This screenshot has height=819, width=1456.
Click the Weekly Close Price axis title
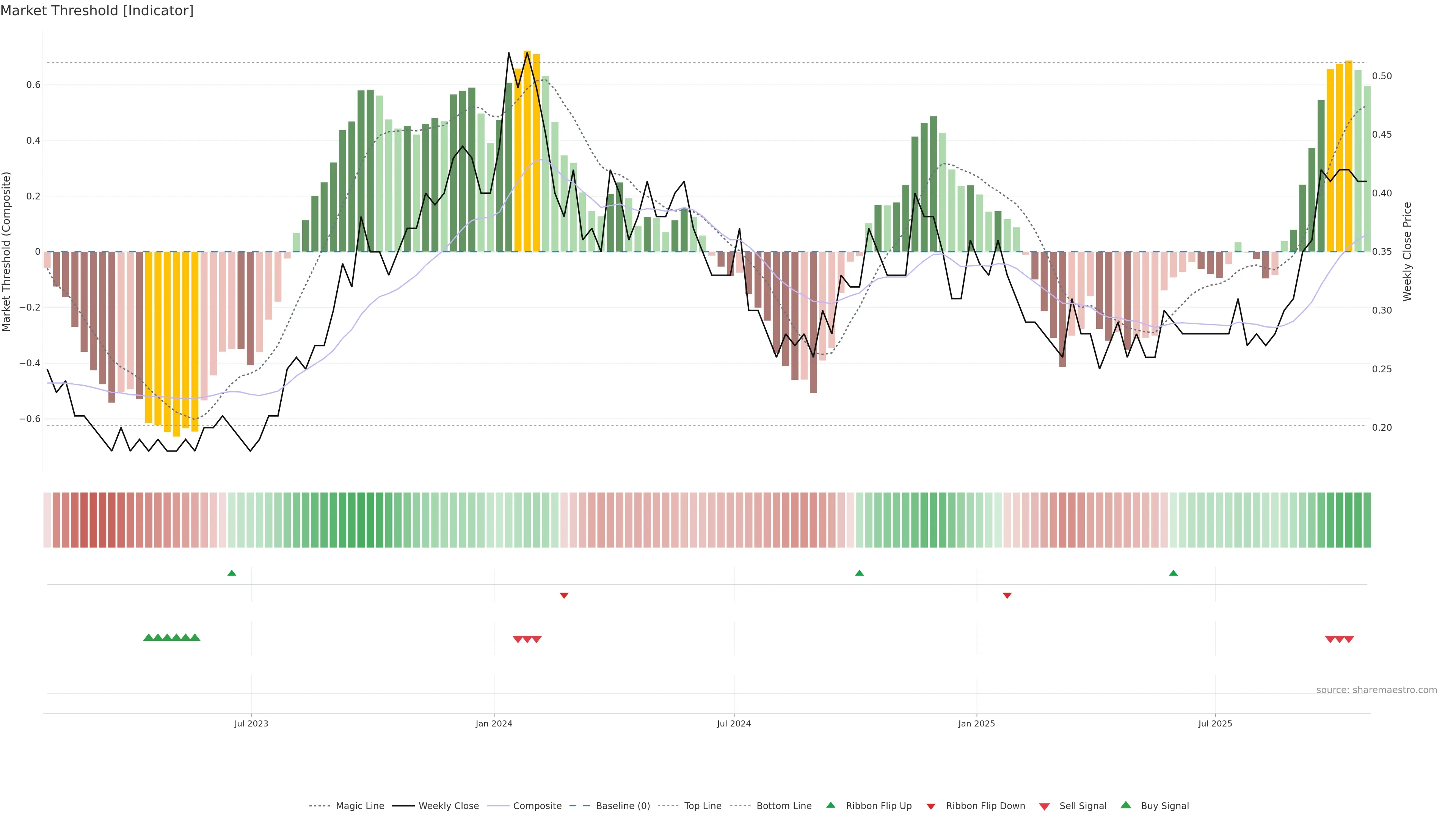(1407, 251)
